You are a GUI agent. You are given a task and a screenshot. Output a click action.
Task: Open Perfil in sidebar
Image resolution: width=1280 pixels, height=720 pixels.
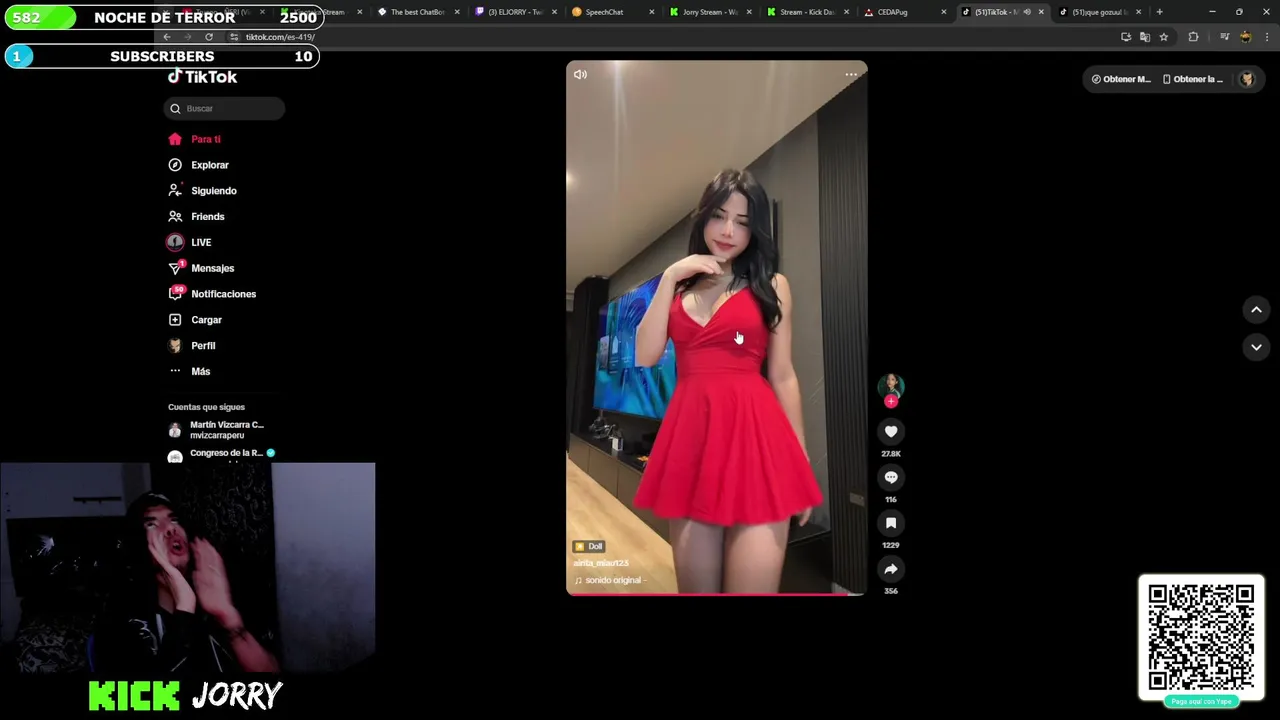click(192, 346)
